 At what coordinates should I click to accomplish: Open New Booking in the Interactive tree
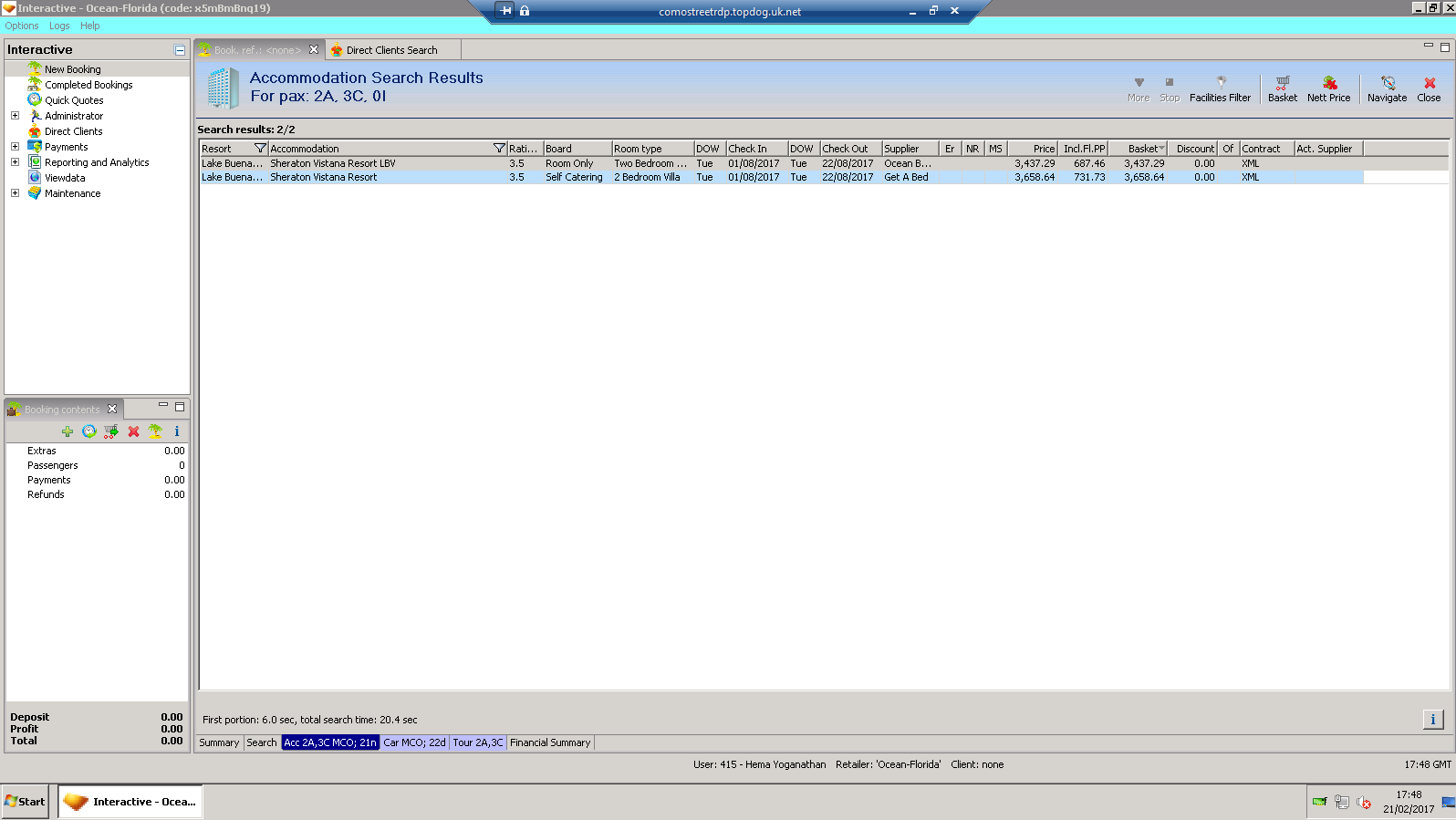click(72, 69)
